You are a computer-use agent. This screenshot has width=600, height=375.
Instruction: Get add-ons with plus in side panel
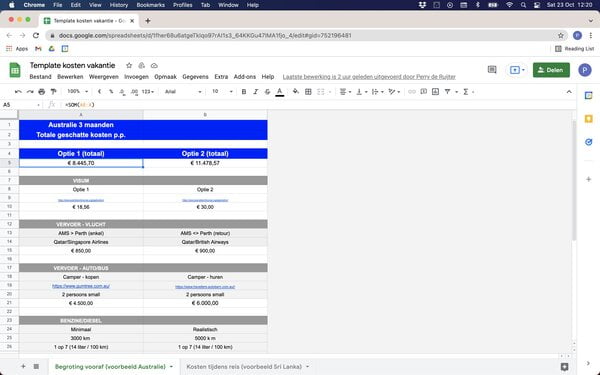[x=589, y=179]
